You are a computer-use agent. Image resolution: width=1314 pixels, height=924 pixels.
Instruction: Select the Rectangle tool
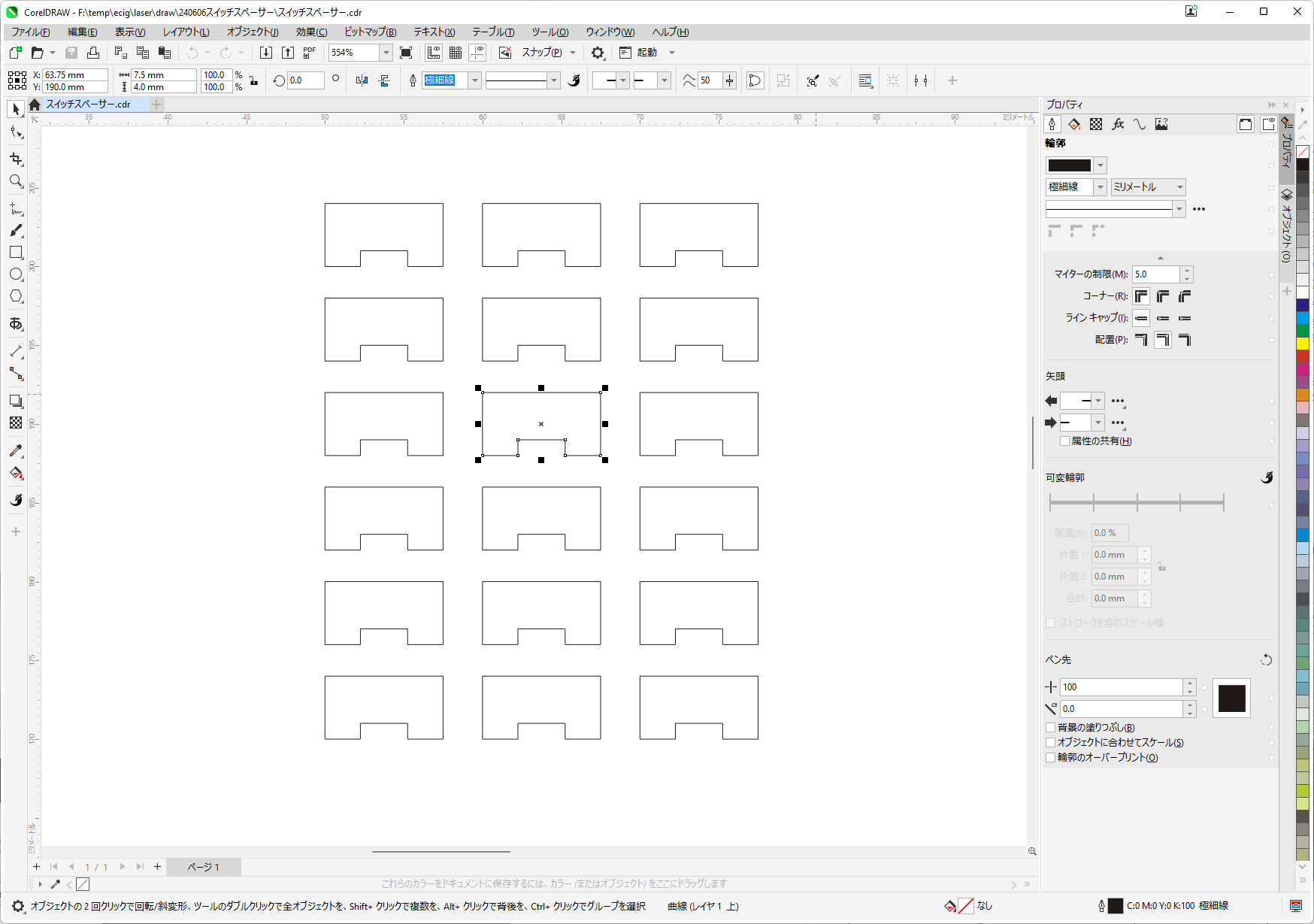(x=16, y=253)
